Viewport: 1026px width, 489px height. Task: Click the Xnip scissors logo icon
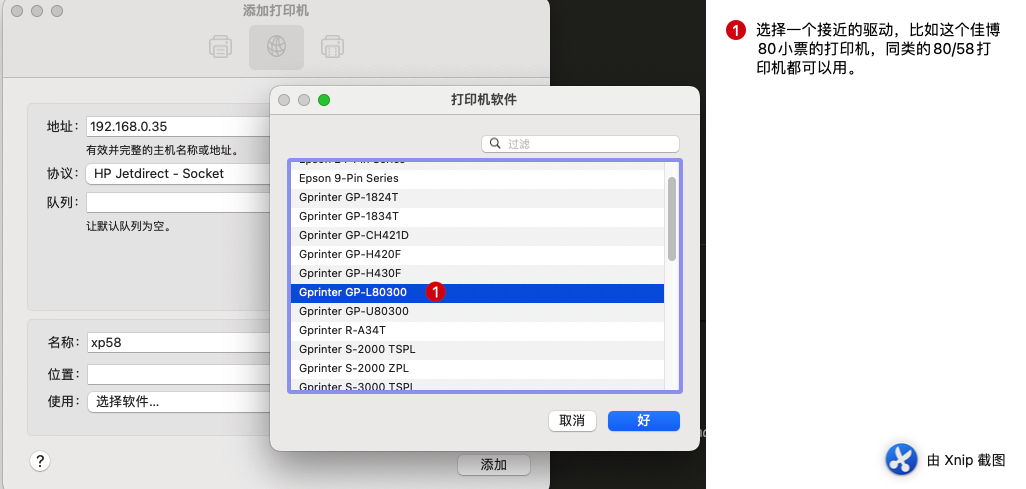coord(901,460)
